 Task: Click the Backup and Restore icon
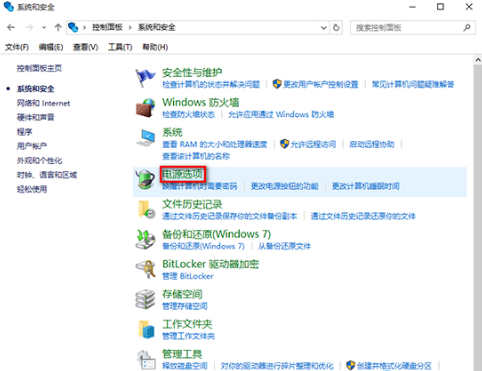pos(145,239)
